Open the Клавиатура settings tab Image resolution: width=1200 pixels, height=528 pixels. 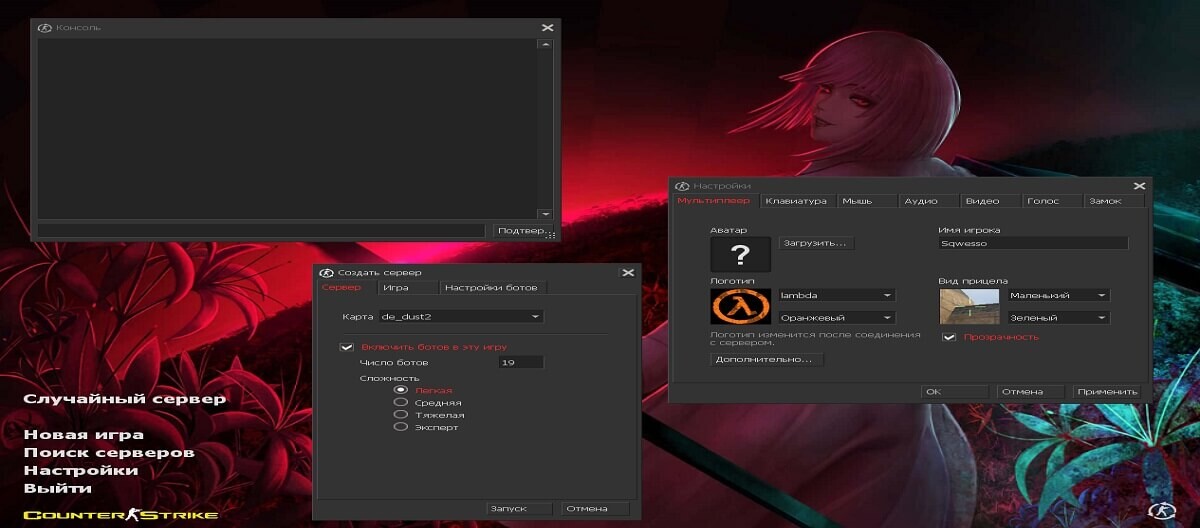(796, 201)
